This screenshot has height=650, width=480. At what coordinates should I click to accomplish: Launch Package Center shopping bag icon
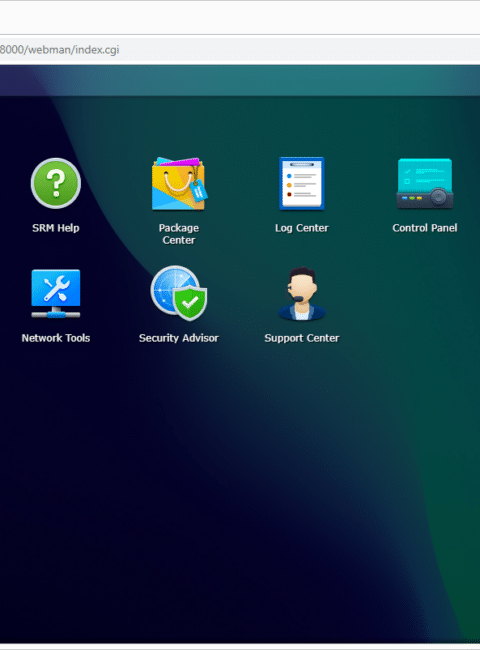coord(179,184)
